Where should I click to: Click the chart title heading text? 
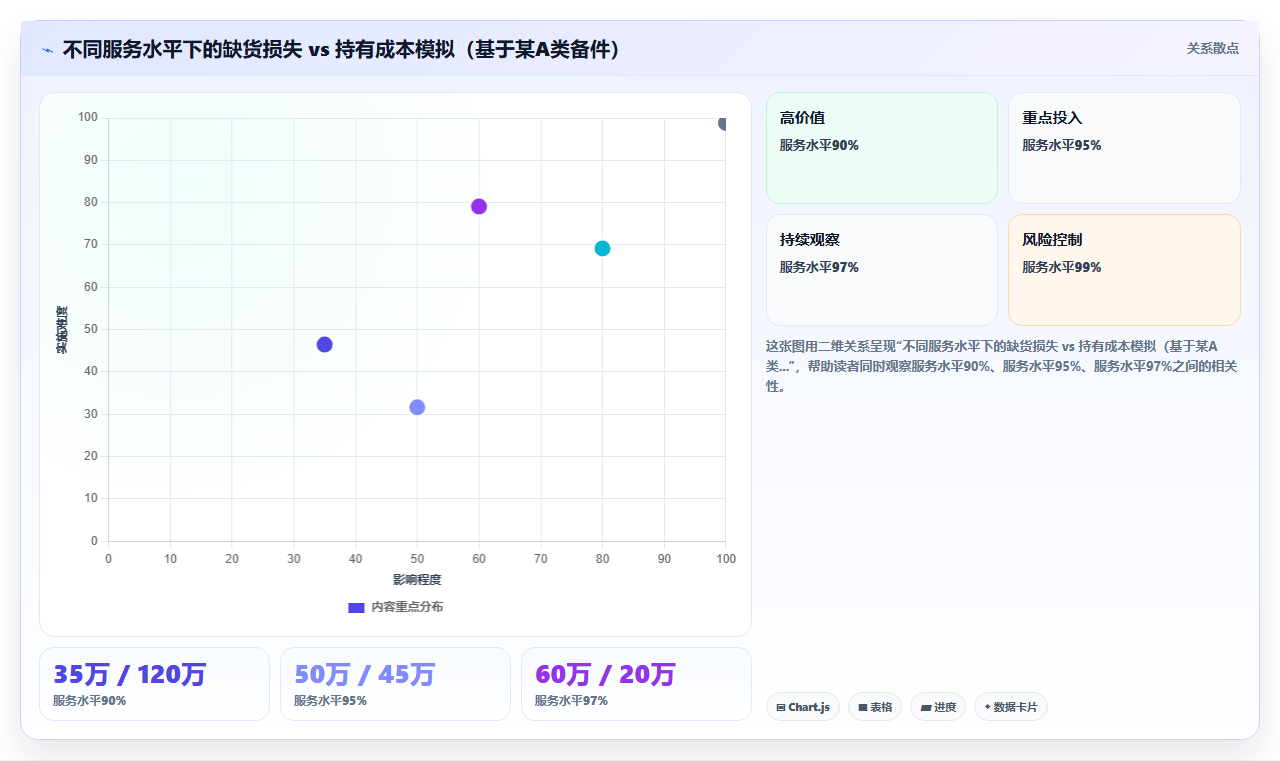point(342,49)
